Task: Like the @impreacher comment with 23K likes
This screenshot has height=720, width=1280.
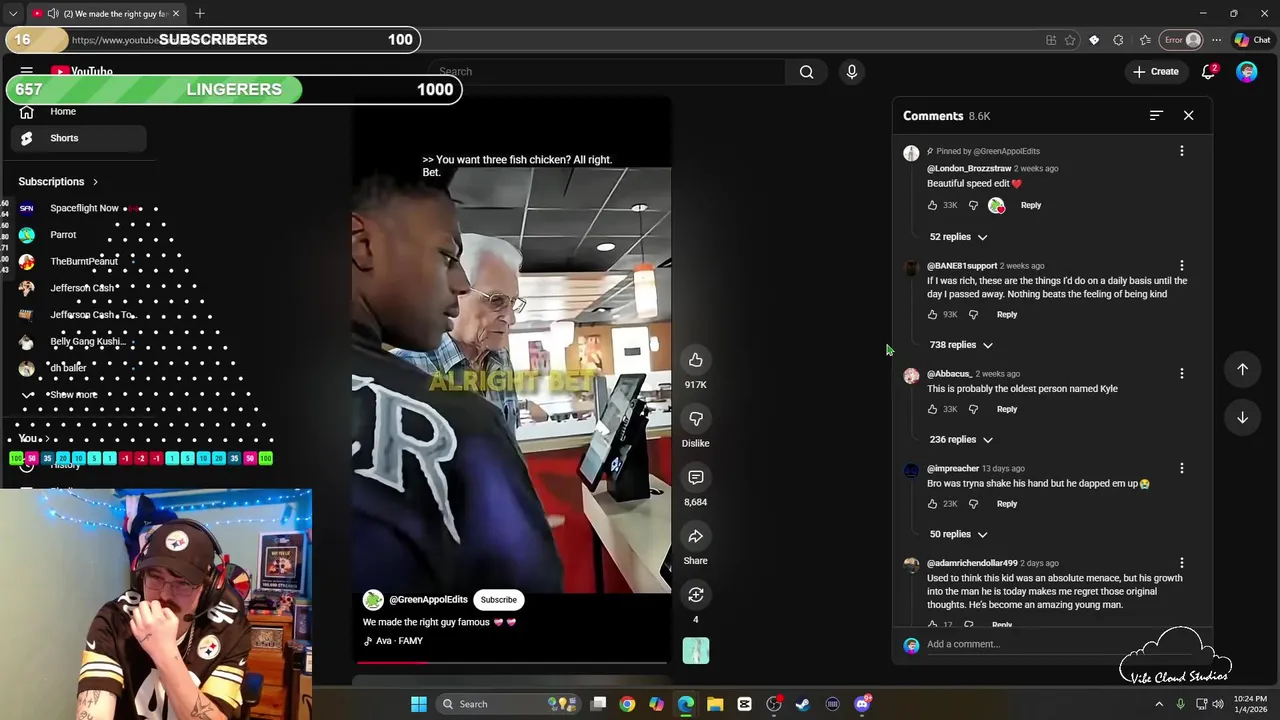Action: pos(932,504)
